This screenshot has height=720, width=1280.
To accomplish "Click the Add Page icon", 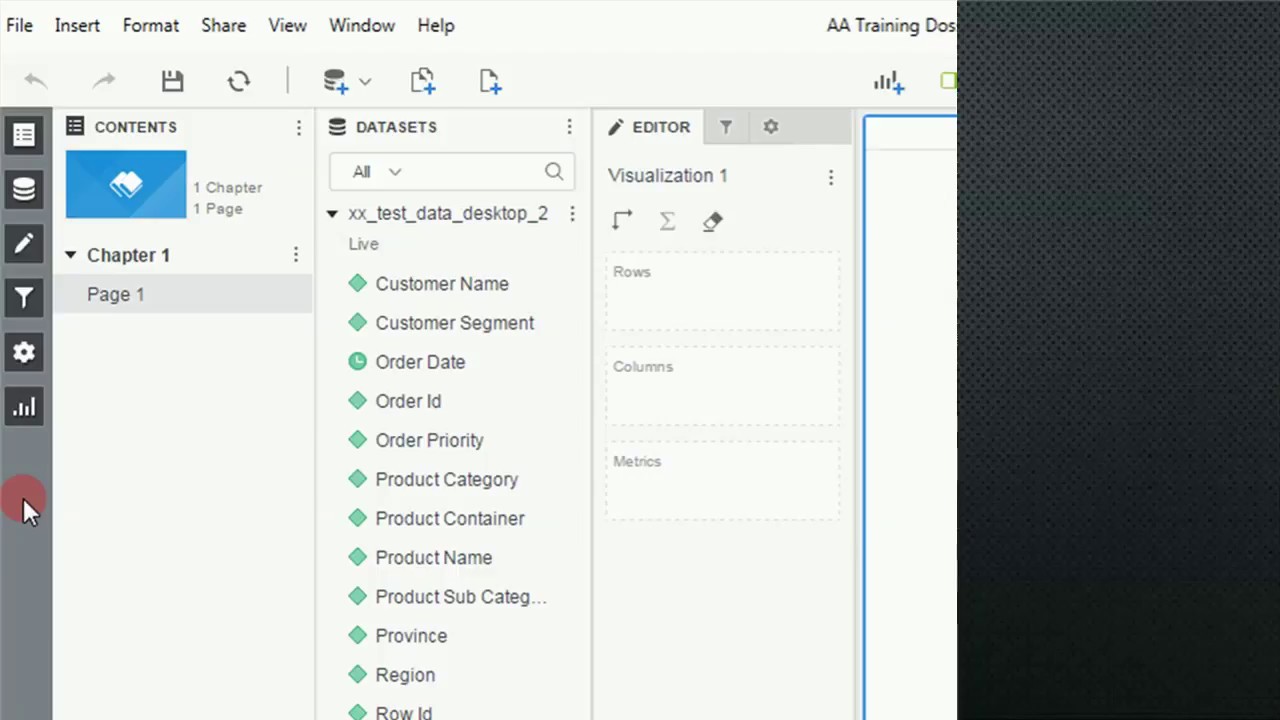I will (490, 81).
